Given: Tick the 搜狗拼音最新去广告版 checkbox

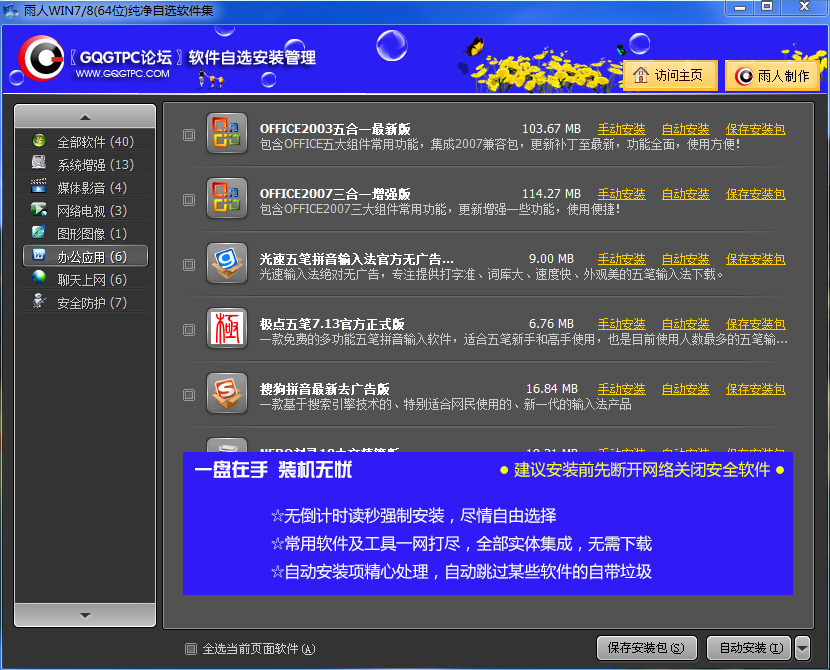Looking at the screenshot, I should (189, 394).
